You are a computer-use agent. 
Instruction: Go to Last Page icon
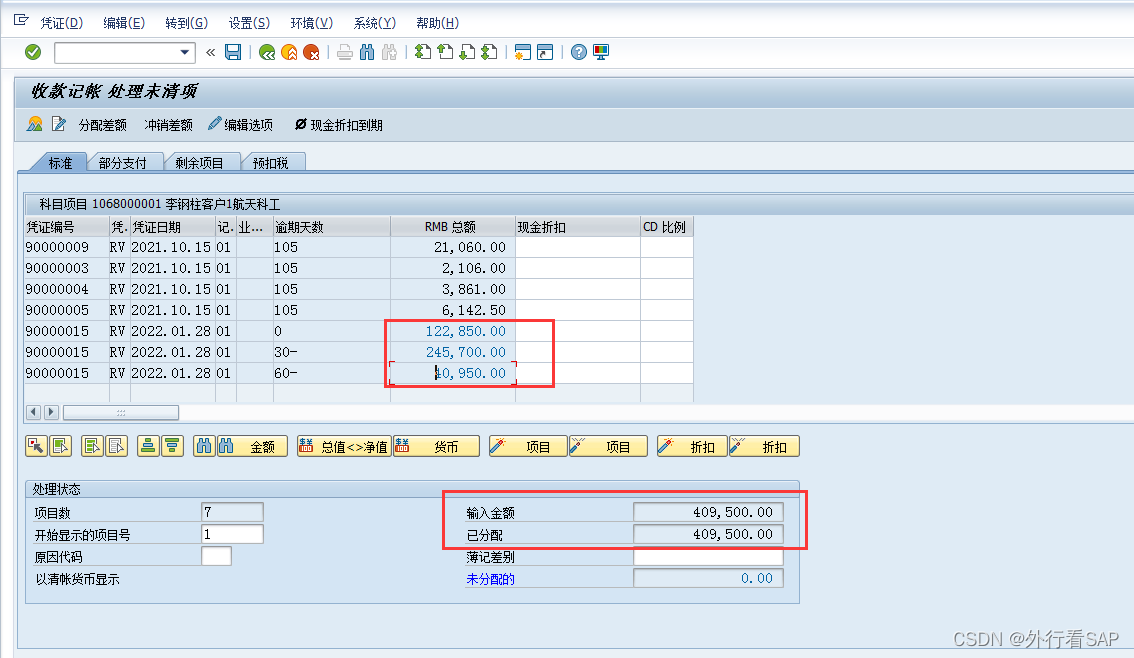(490, 52)
